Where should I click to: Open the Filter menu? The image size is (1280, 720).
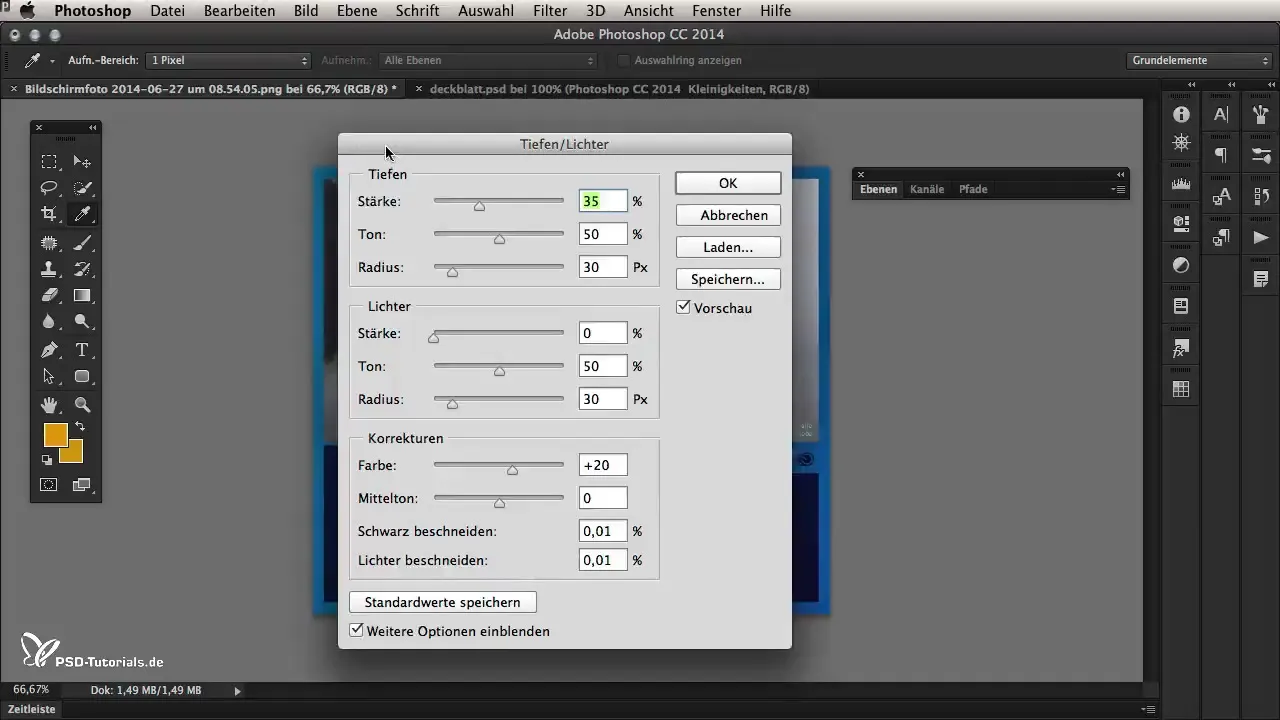point(550,11)
